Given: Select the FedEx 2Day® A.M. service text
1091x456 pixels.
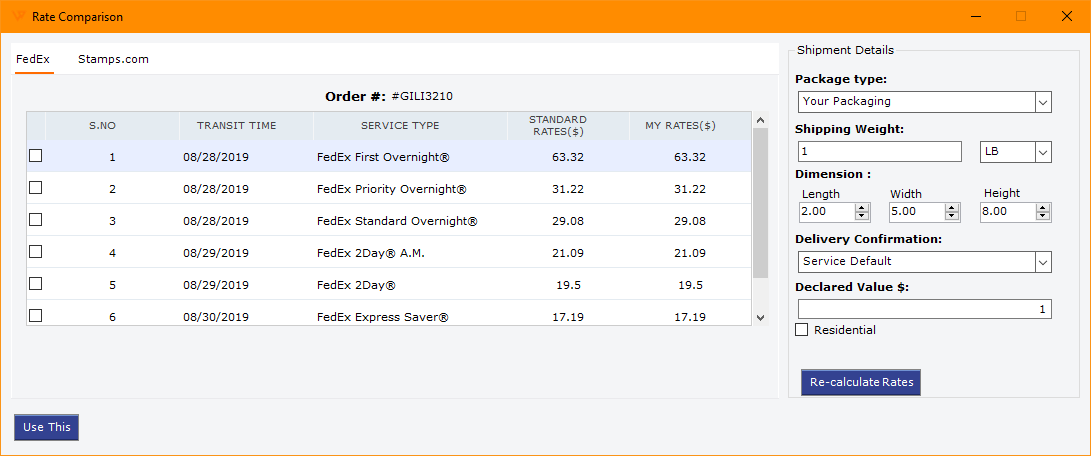Looking at the screenshot, I should (x=371, y=253).
